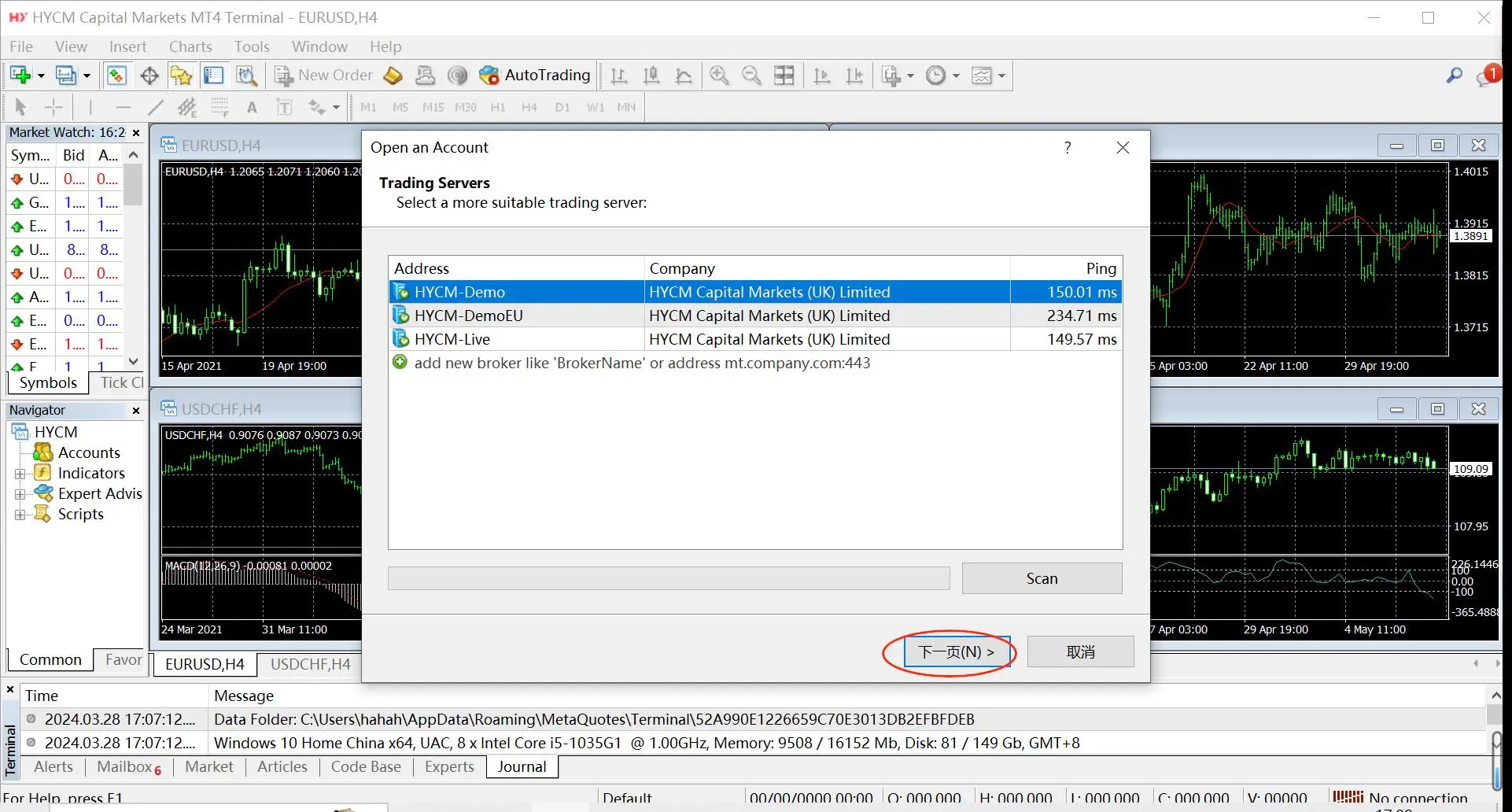Open the arrows objects dropdown
Image resolution: width=1512 pixels, height=812 pixels.
336,108
